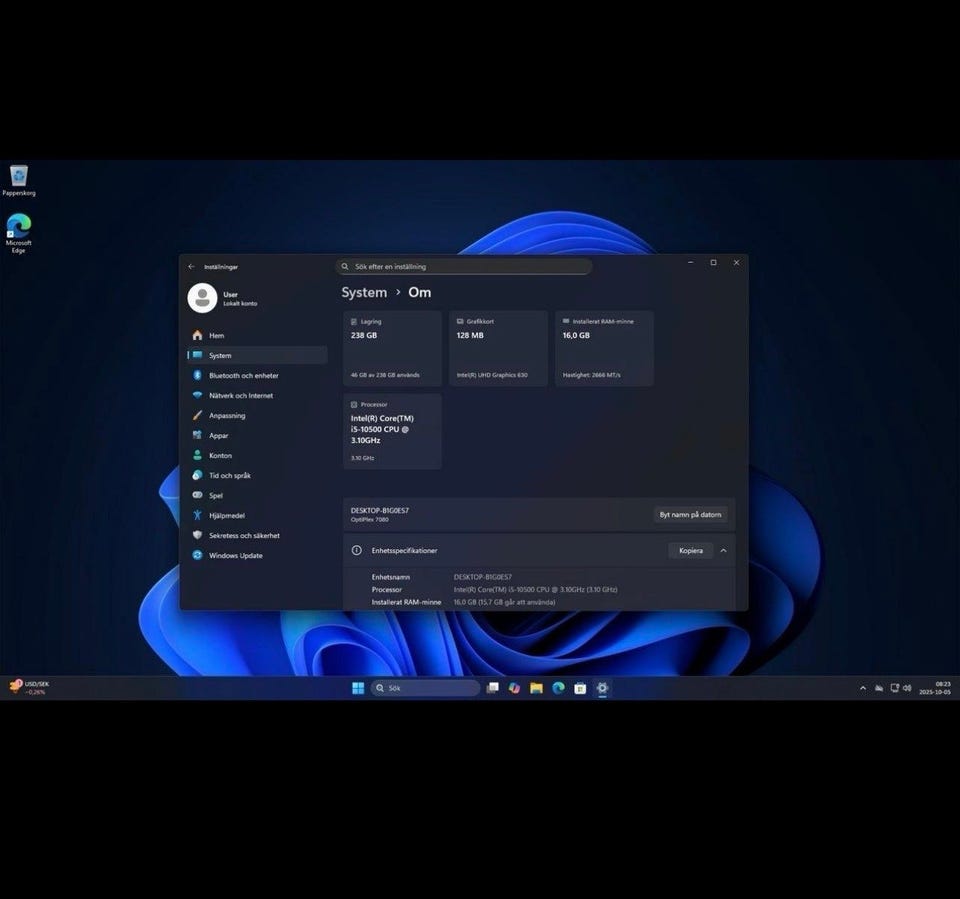Click the Sök efter en inställning field
Viewport: 960px width, 899px height.
[464, 267]
